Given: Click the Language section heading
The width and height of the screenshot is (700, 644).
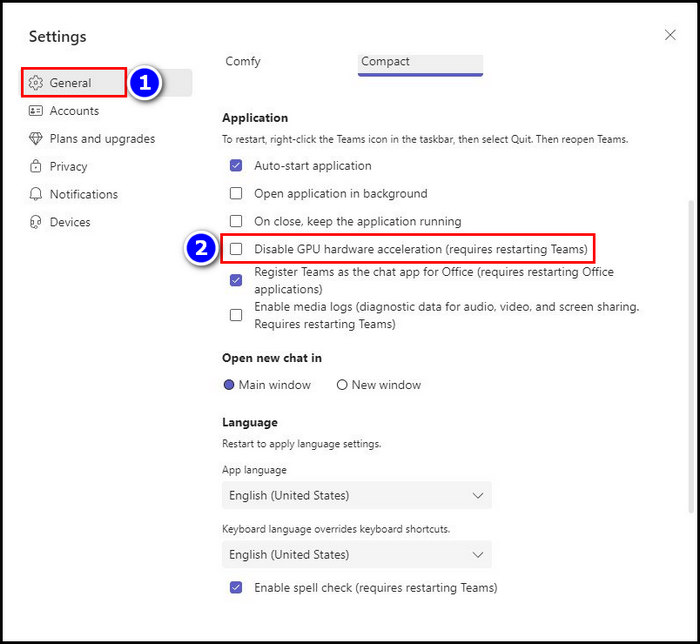Looking at the screenshot, I should pyautogui.click(x=250, y=422).
